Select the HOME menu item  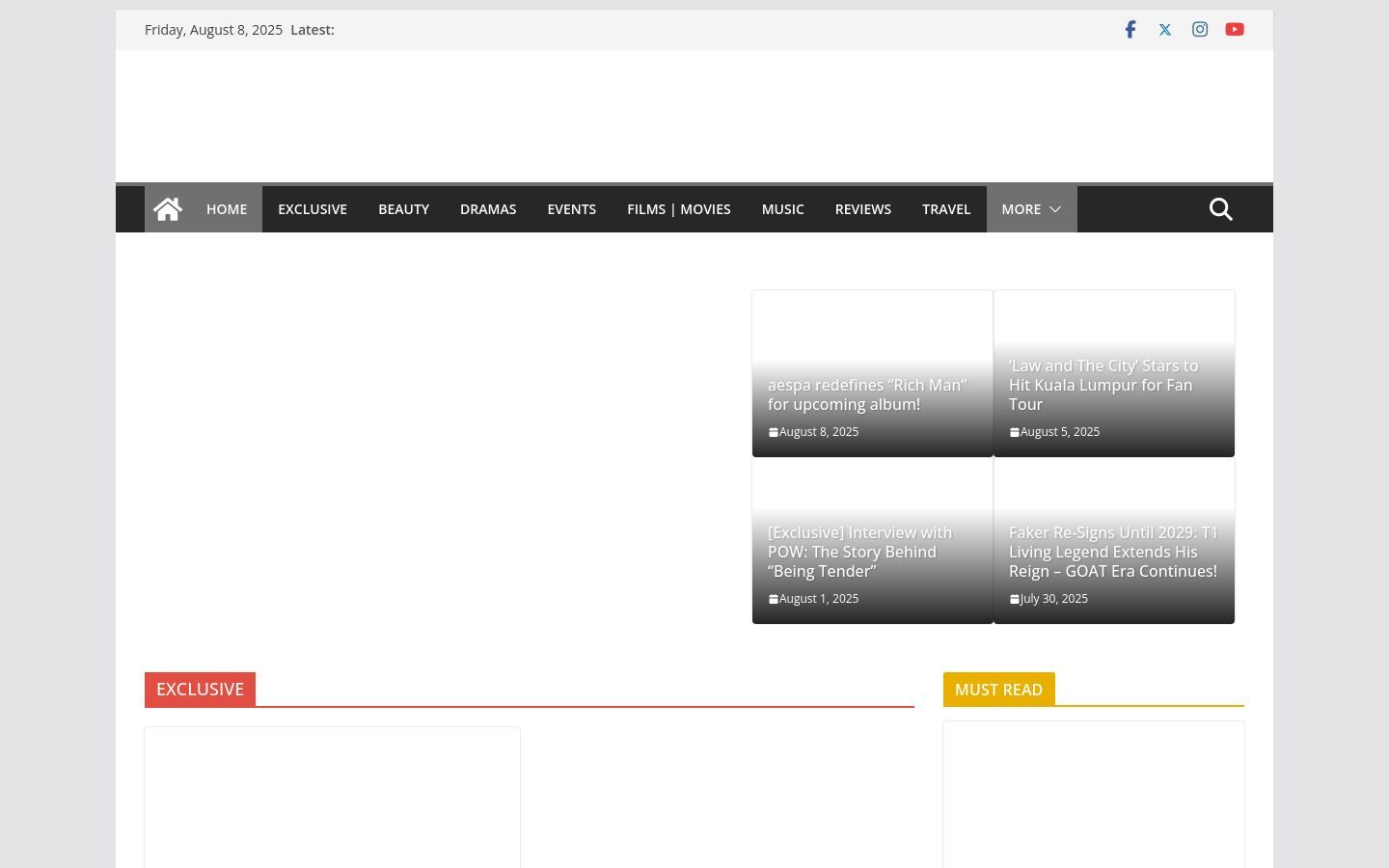pyautogui.click(x=227, y=209)
